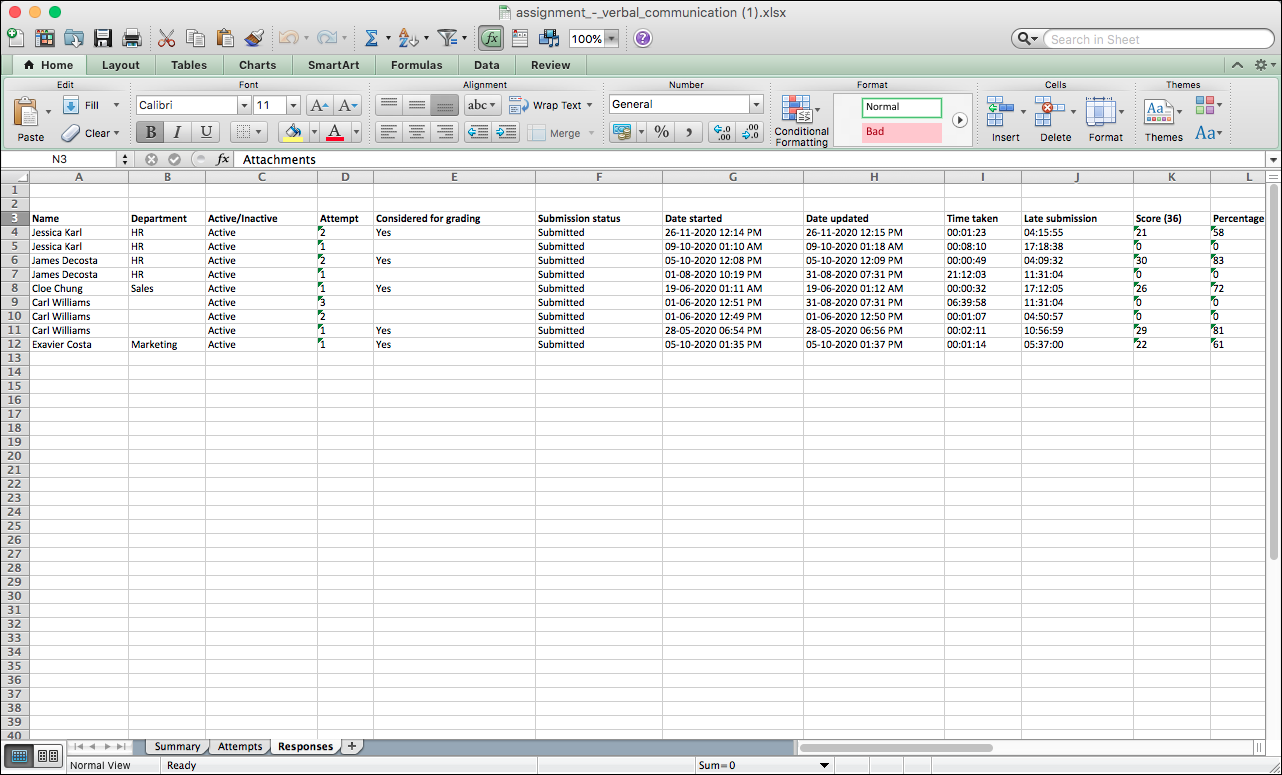The width and height of the screenshot is (1282, 775).
Task: Click the increase indent icon
Action: pos(506,132)
